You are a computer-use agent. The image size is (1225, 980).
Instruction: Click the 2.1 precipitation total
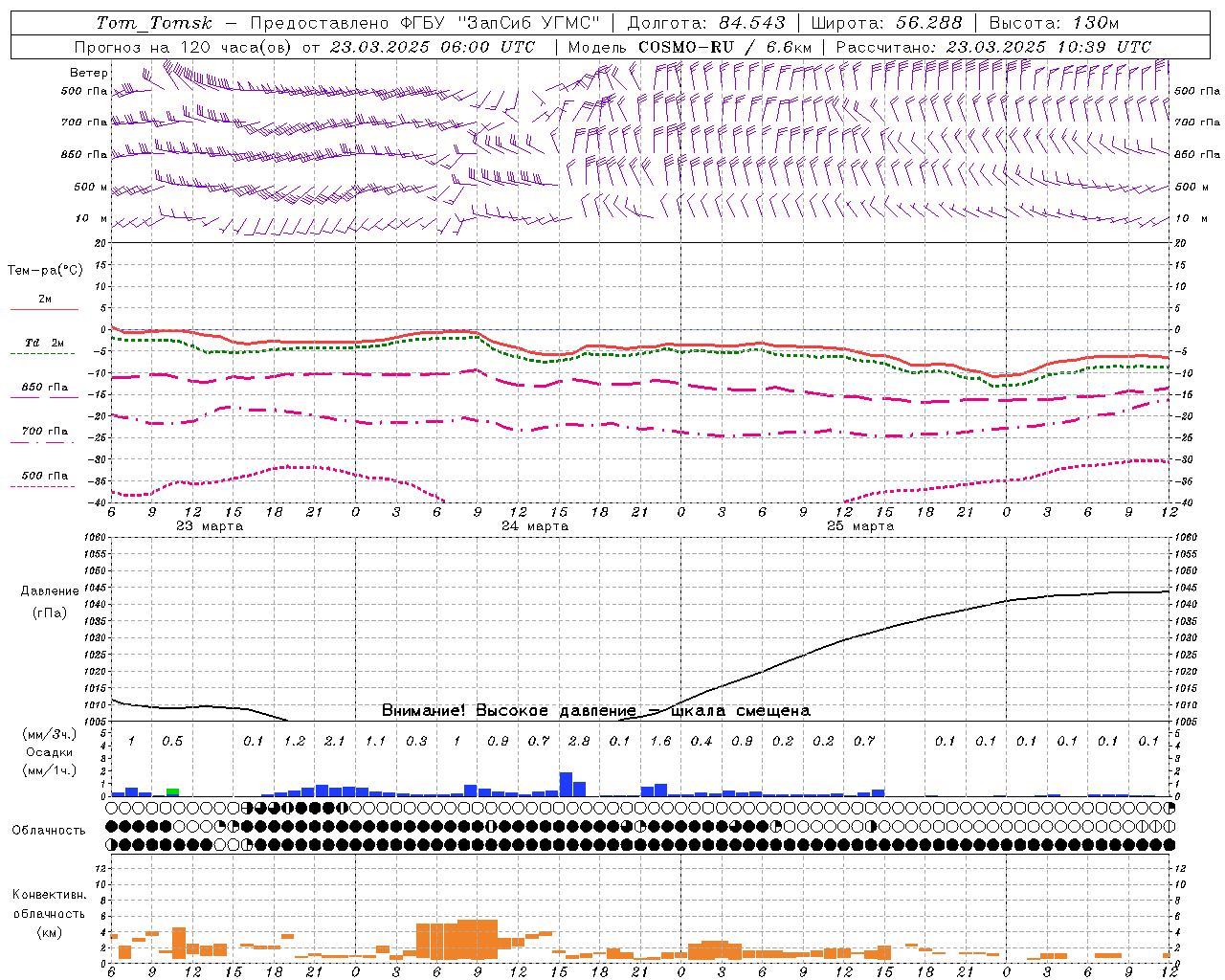pyautogui.click(x=335, y=741)
